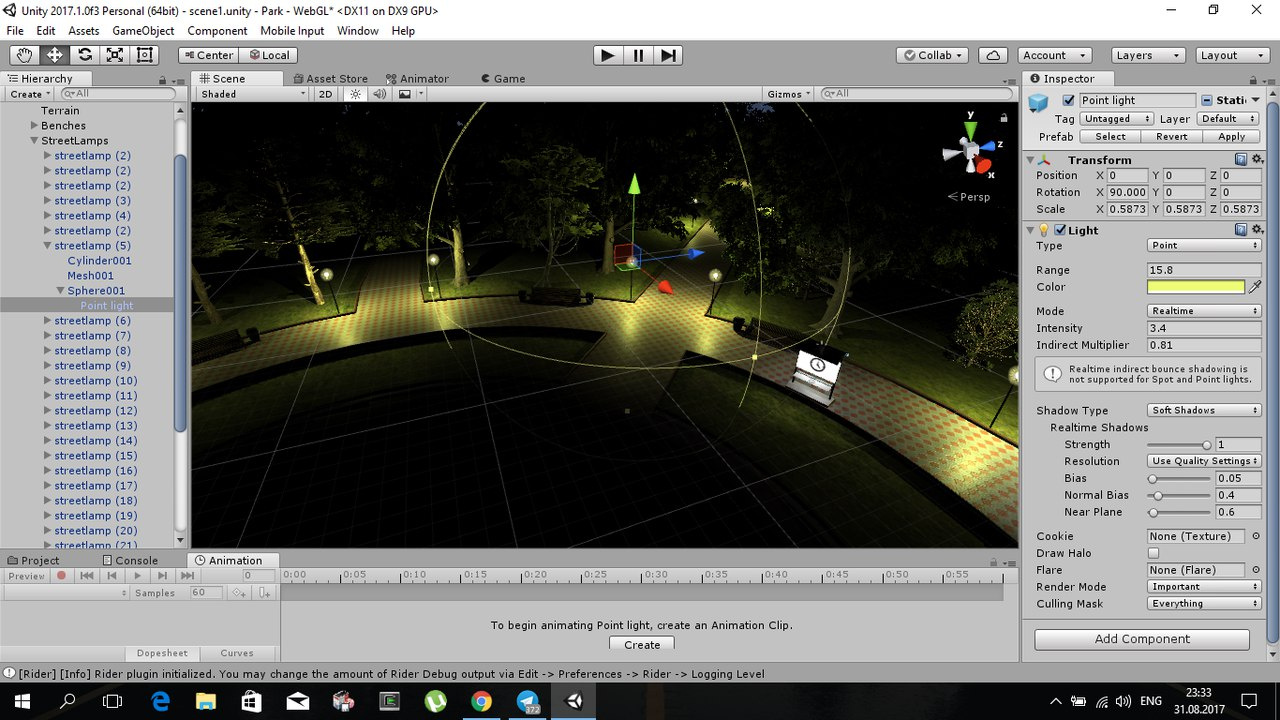Click the Pause button

point(638,55)
